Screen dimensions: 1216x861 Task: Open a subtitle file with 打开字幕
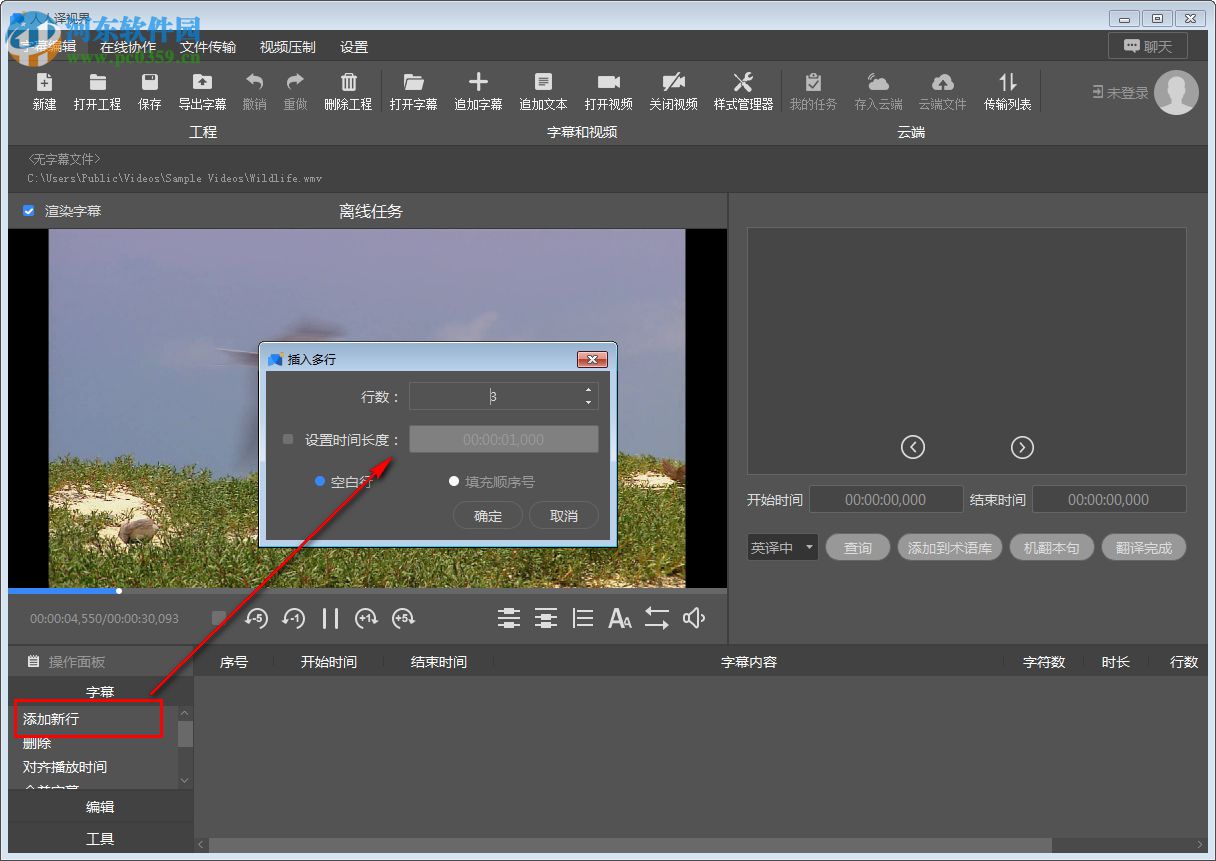(413, 83)
